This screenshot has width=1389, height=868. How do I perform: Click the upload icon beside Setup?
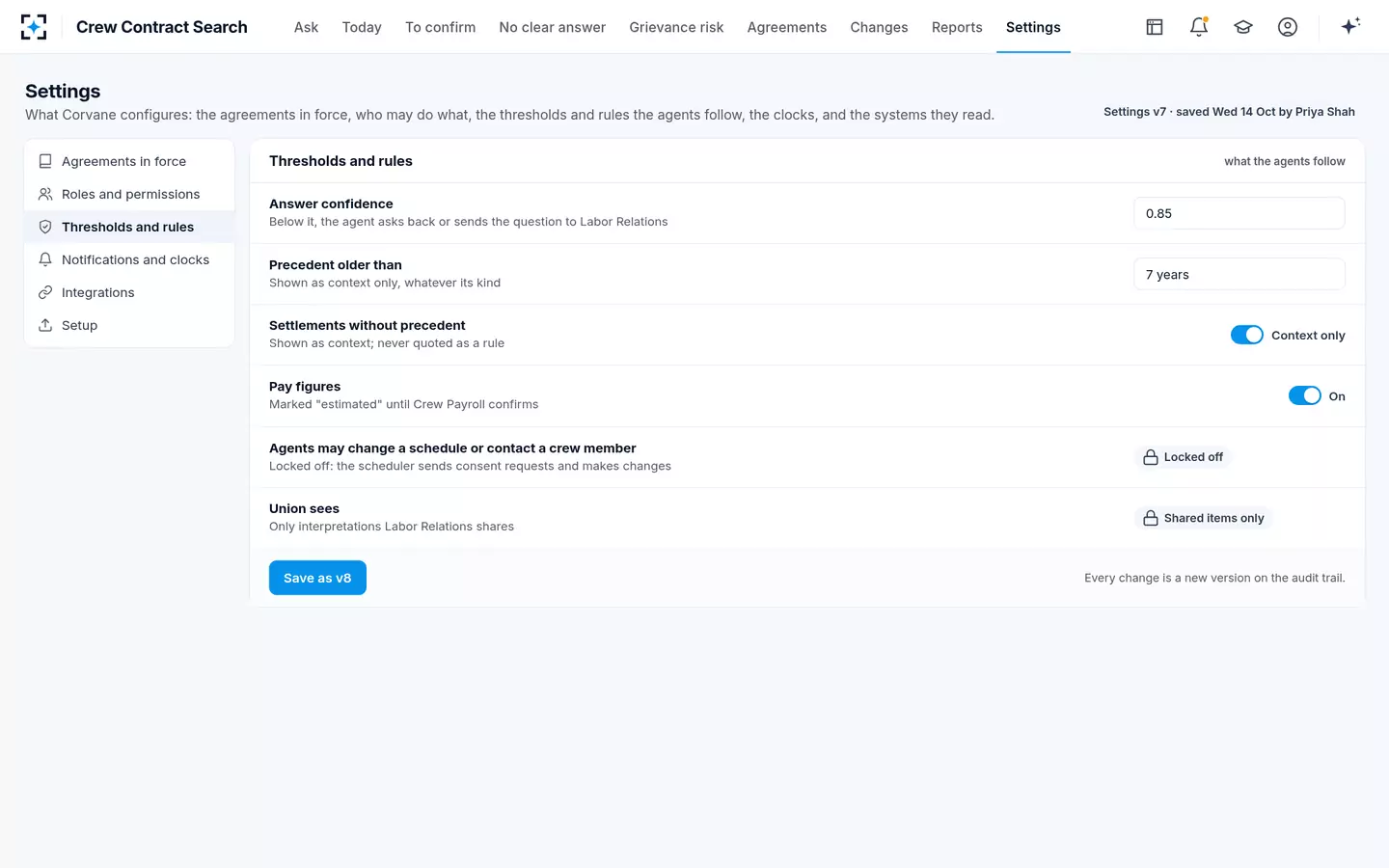[45, 325]
